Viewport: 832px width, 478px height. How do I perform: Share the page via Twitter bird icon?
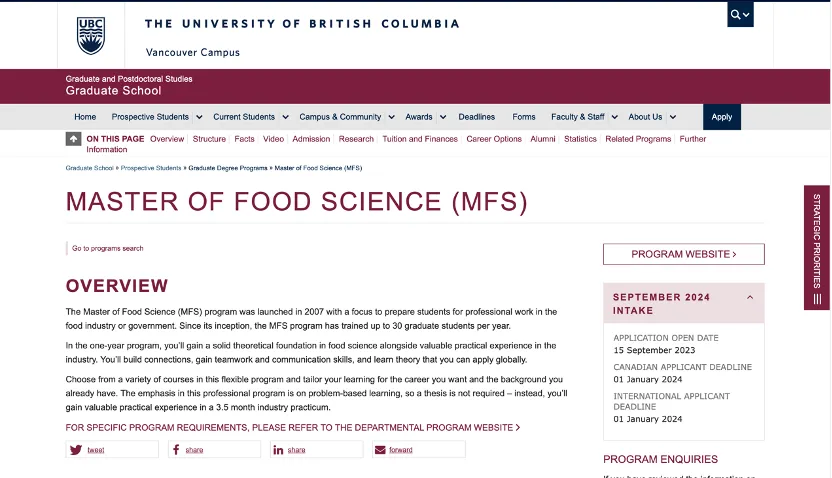point(76,450)
